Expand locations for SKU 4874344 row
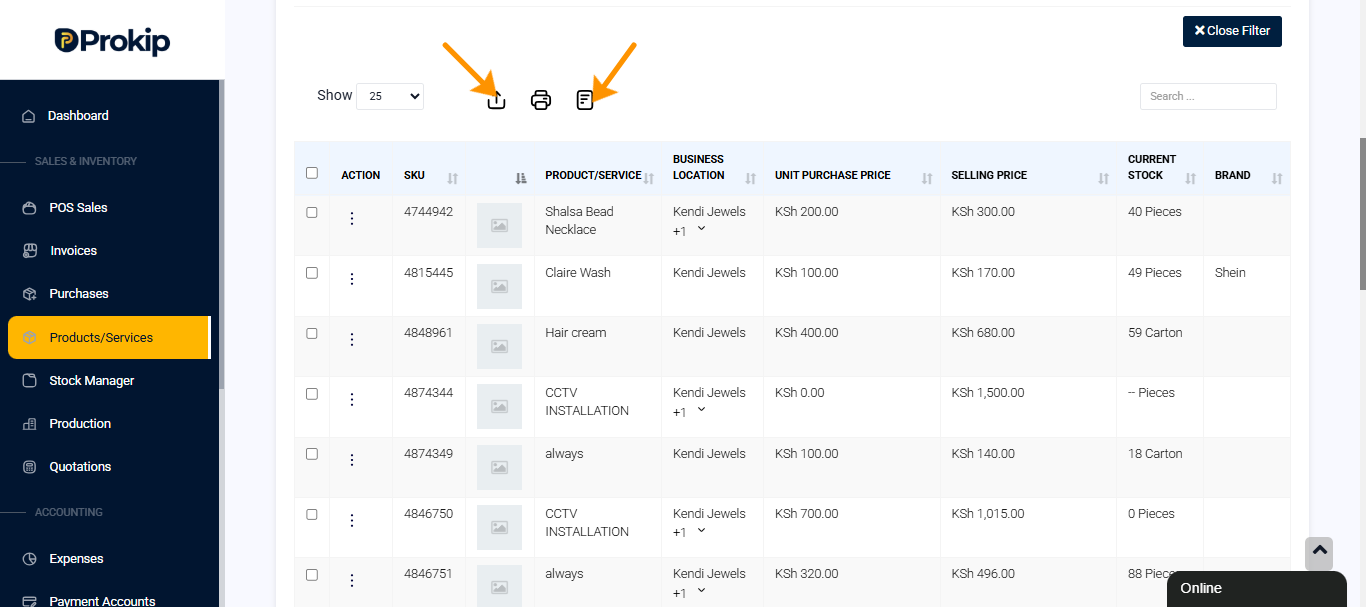 [701, 410]
